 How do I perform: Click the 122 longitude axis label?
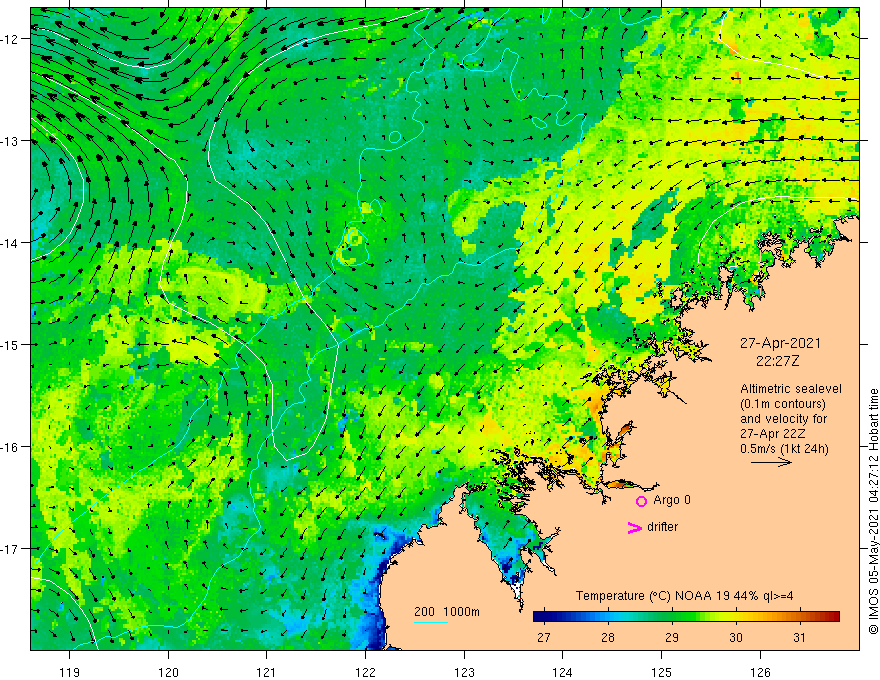pyautogui.click(x=365, y=672)
